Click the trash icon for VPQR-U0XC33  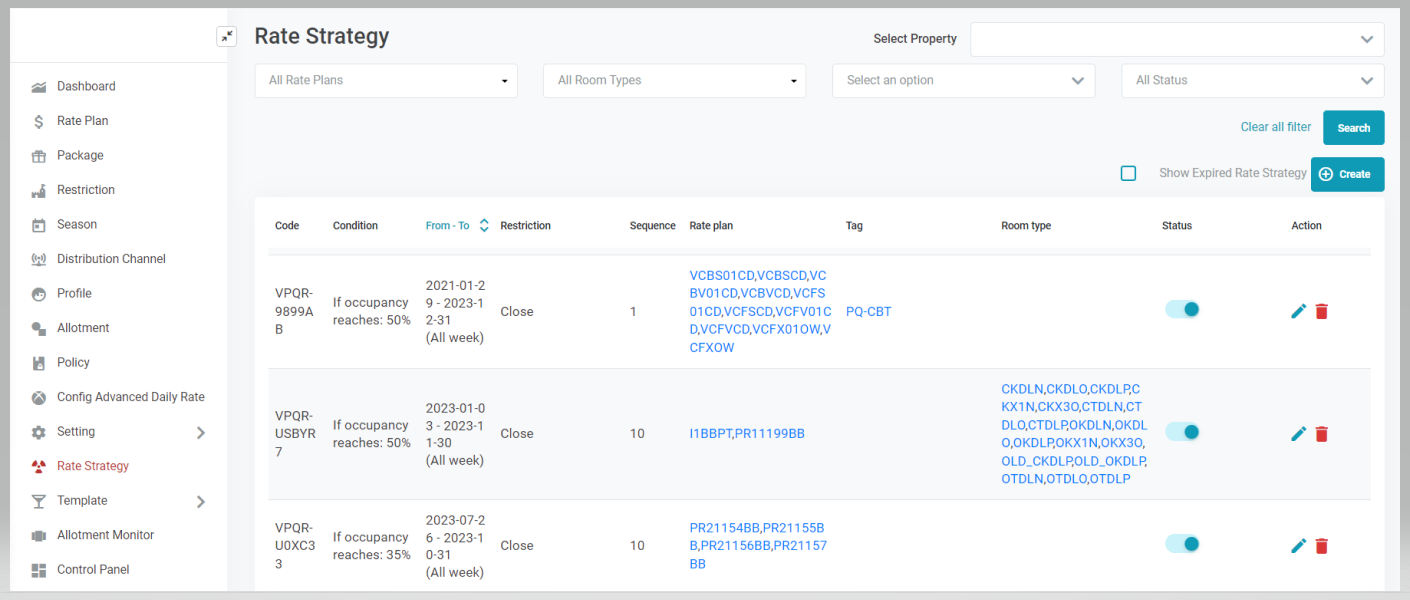click(1321, 545)
